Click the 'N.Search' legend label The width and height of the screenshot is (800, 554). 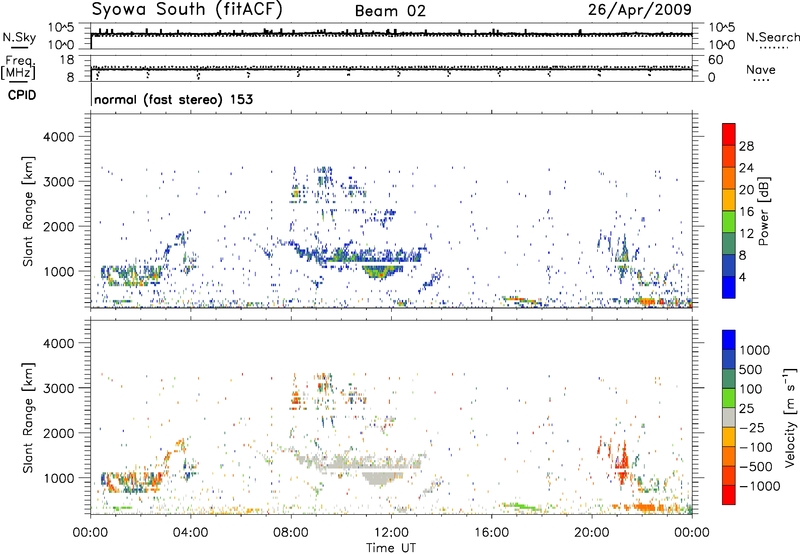tap(772, 37)
